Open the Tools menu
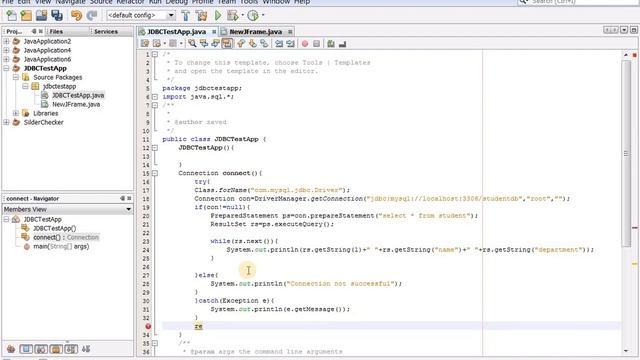The width and height of the screenshot is (640, 360). click(x=249, y=2)
